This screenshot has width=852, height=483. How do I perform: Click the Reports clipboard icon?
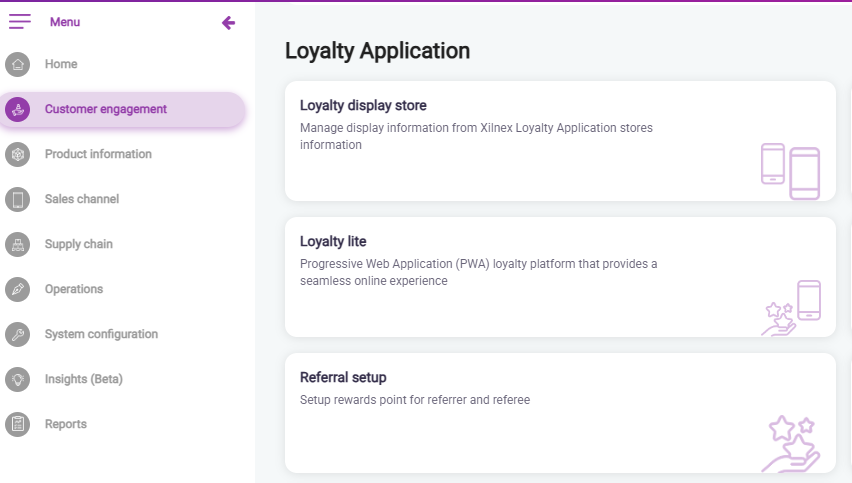pos(17,425)
